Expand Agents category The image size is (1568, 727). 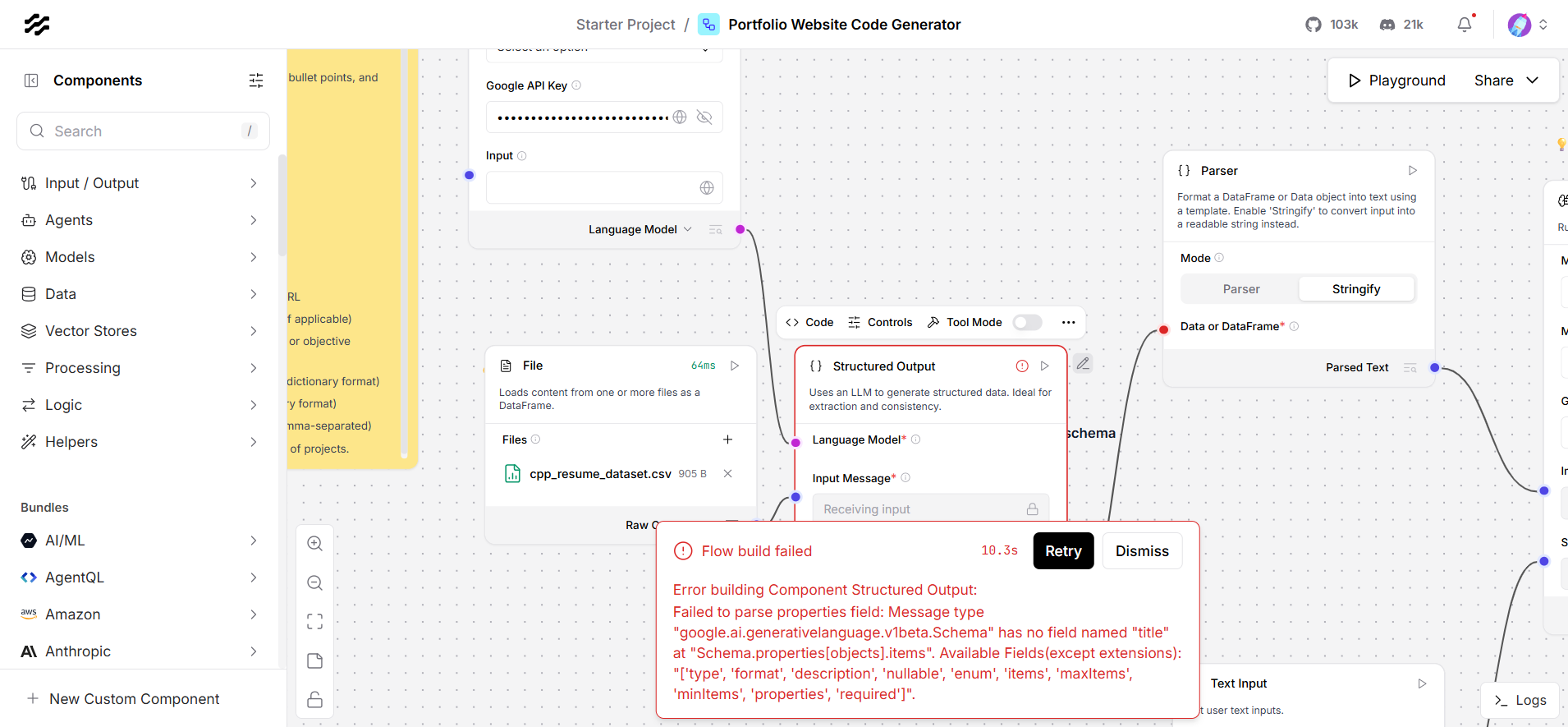coord(140,220)
